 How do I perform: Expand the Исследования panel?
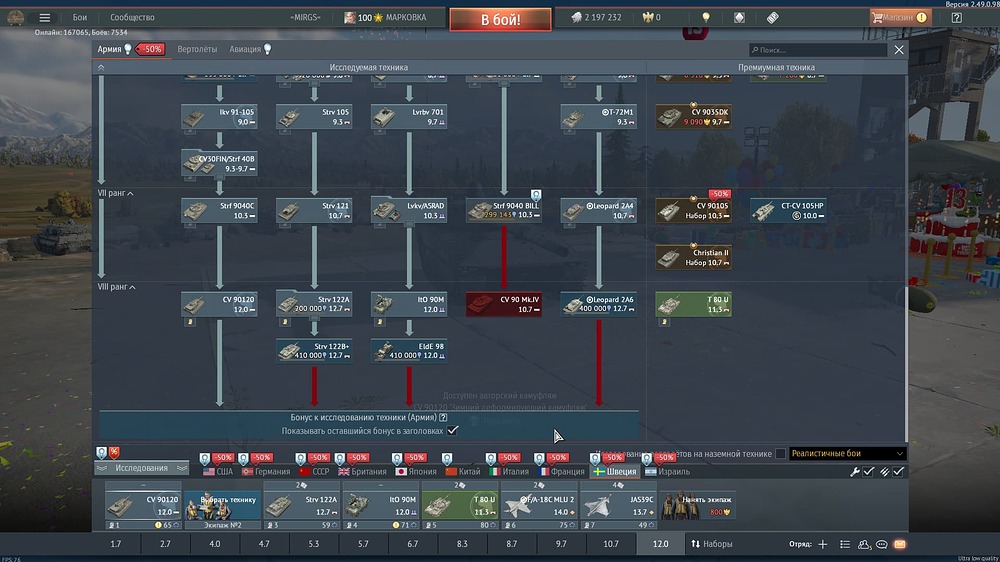pos(141,468)
